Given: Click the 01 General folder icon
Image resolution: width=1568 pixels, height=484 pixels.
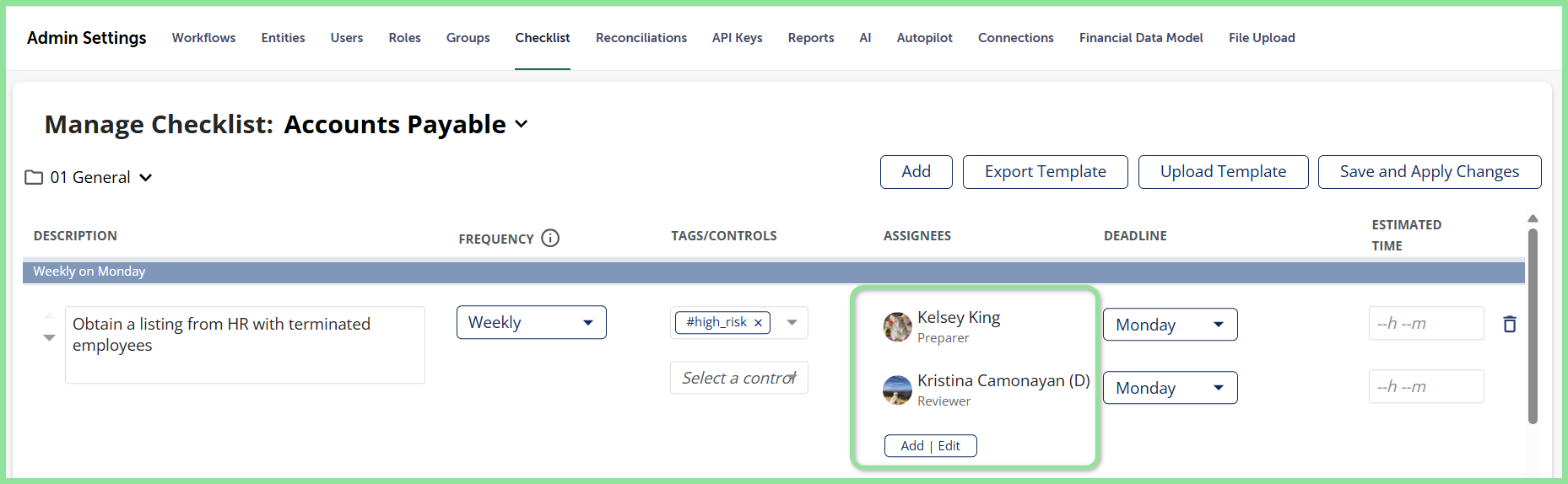Looking at the screenshot, I should click(x=34, y=177).
